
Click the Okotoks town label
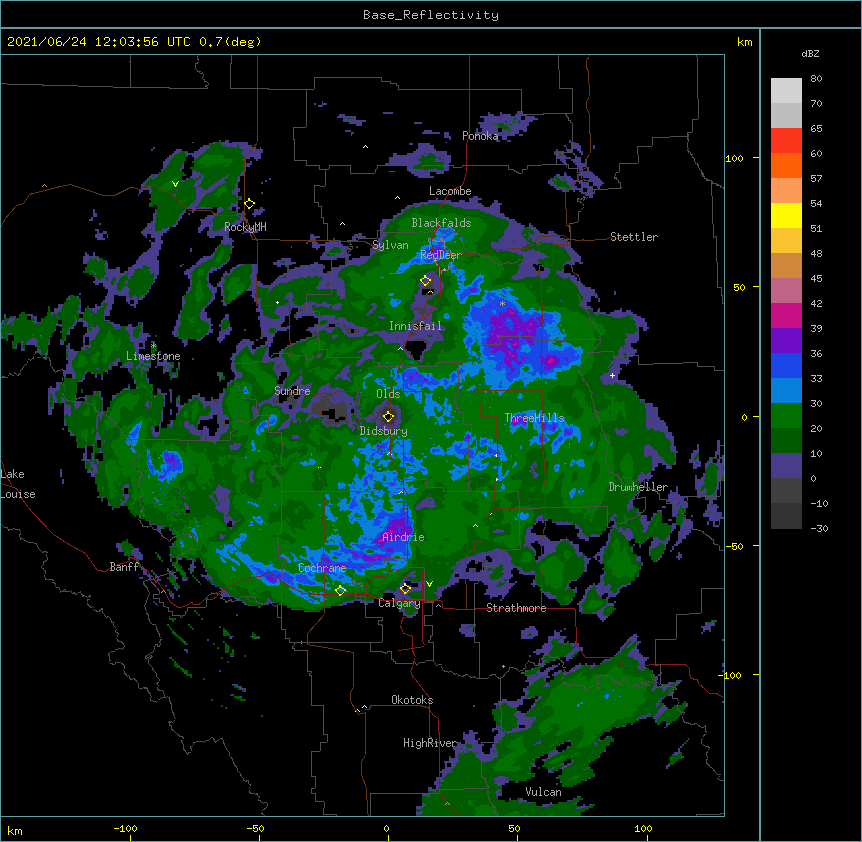412,700
